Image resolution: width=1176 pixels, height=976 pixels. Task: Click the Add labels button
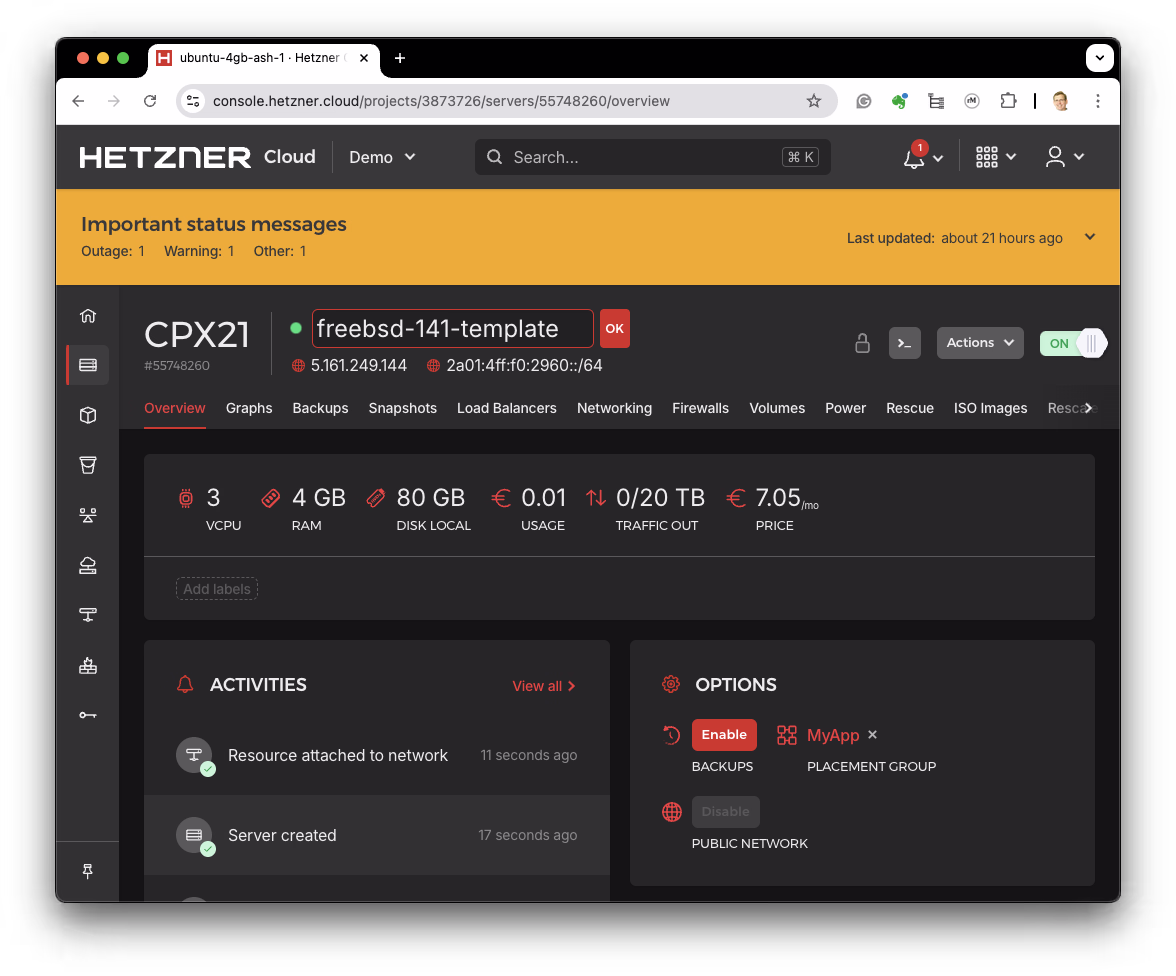(217, 589)
